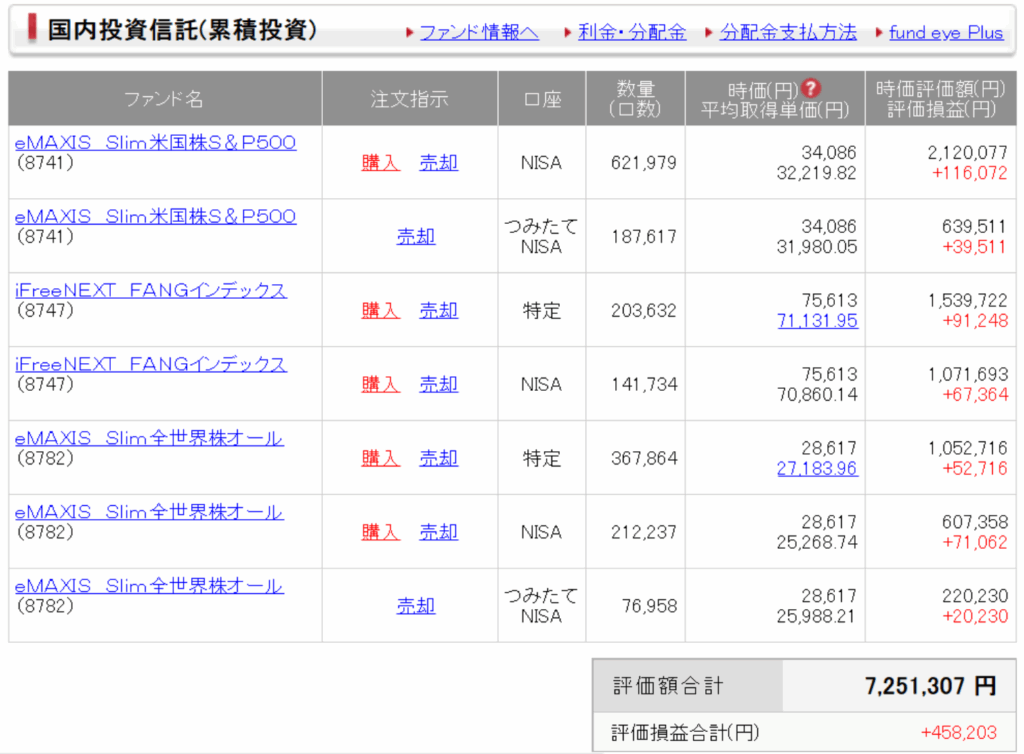This screenshot has height=754, width=1024.
Task: Click the underlined average price 27,183.96
Action: 820,466
